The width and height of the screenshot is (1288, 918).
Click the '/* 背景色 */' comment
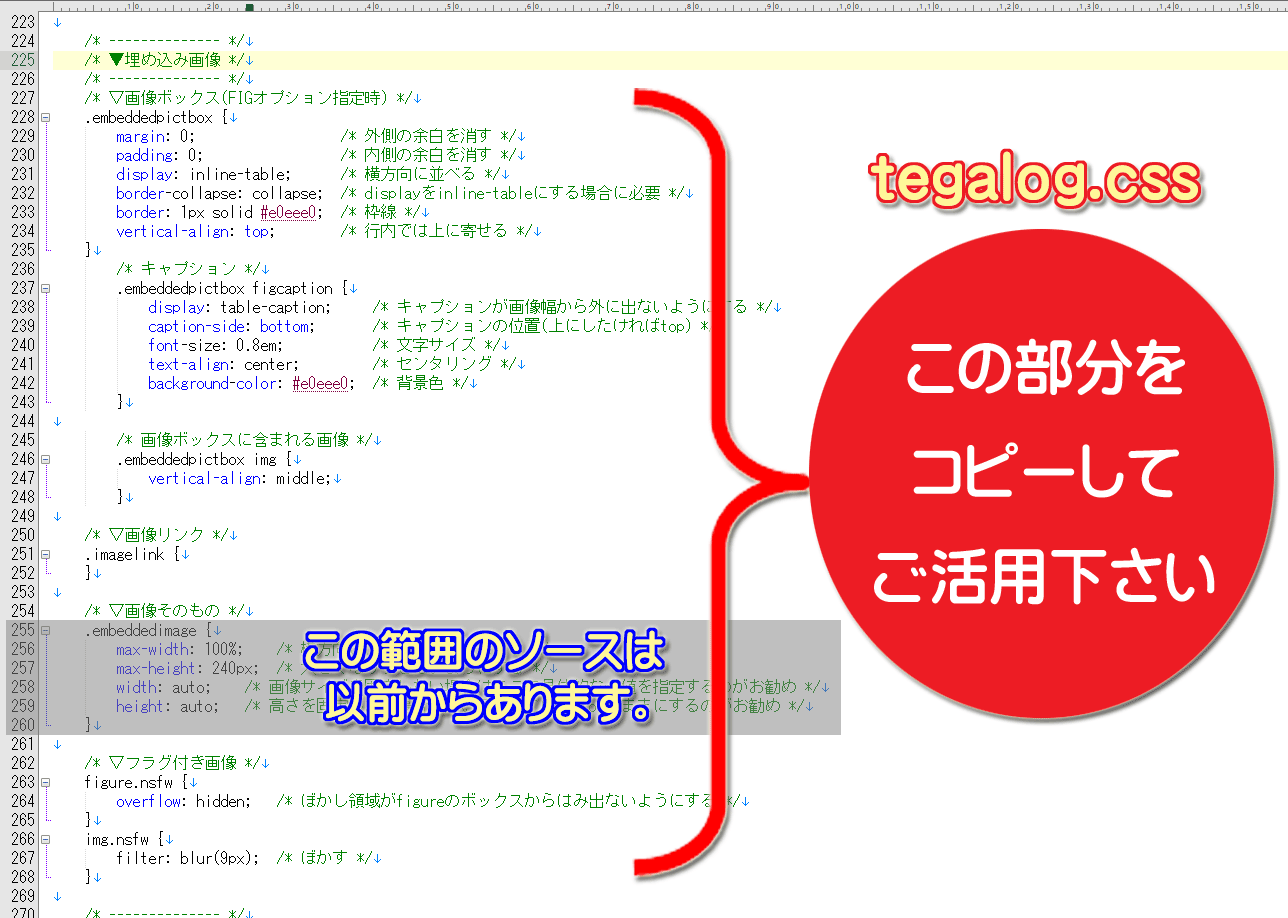coord(420,384)
